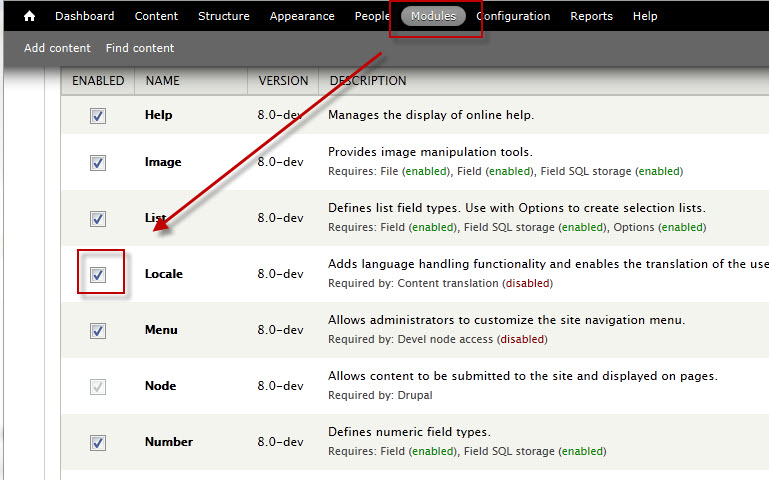The width and height of the screenshot is (769, 480).
Task: Open the Reports menu
Action: (591, 16)
